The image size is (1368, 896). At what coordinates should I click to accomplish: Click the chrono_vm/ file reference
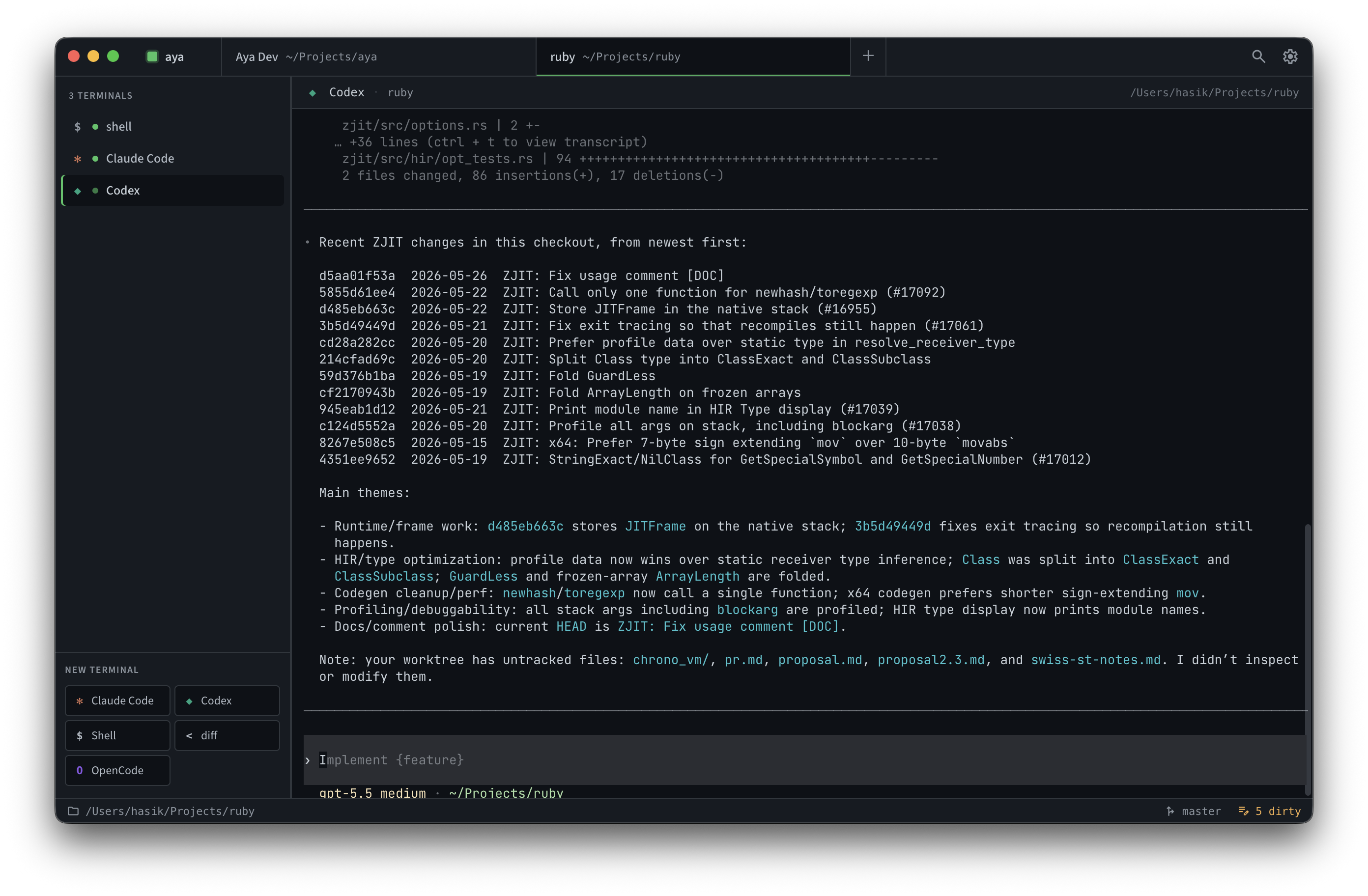coord(671,660)
